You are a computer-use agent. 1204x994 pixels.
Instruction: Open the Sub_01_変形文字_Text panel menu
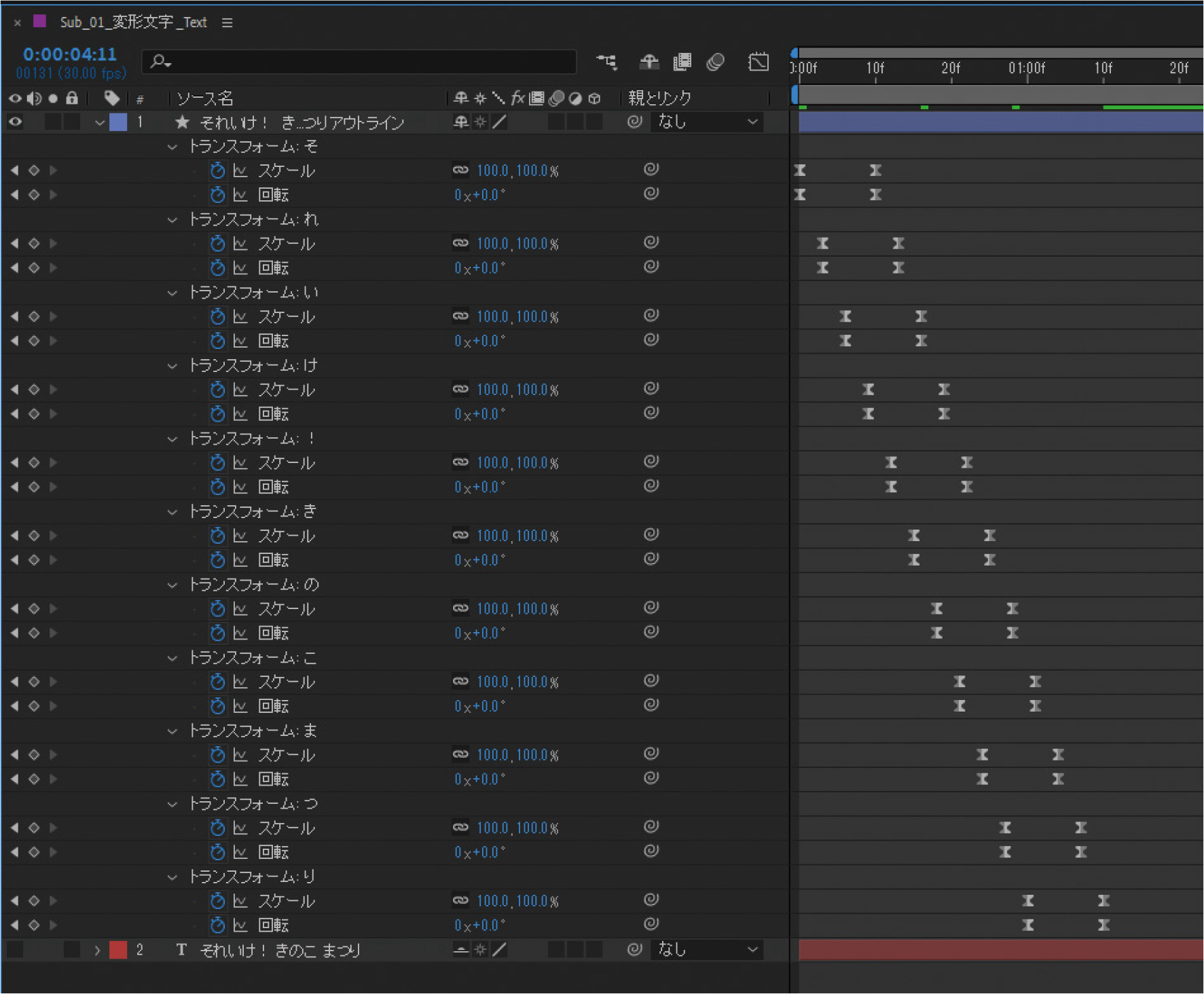point(227,23)
